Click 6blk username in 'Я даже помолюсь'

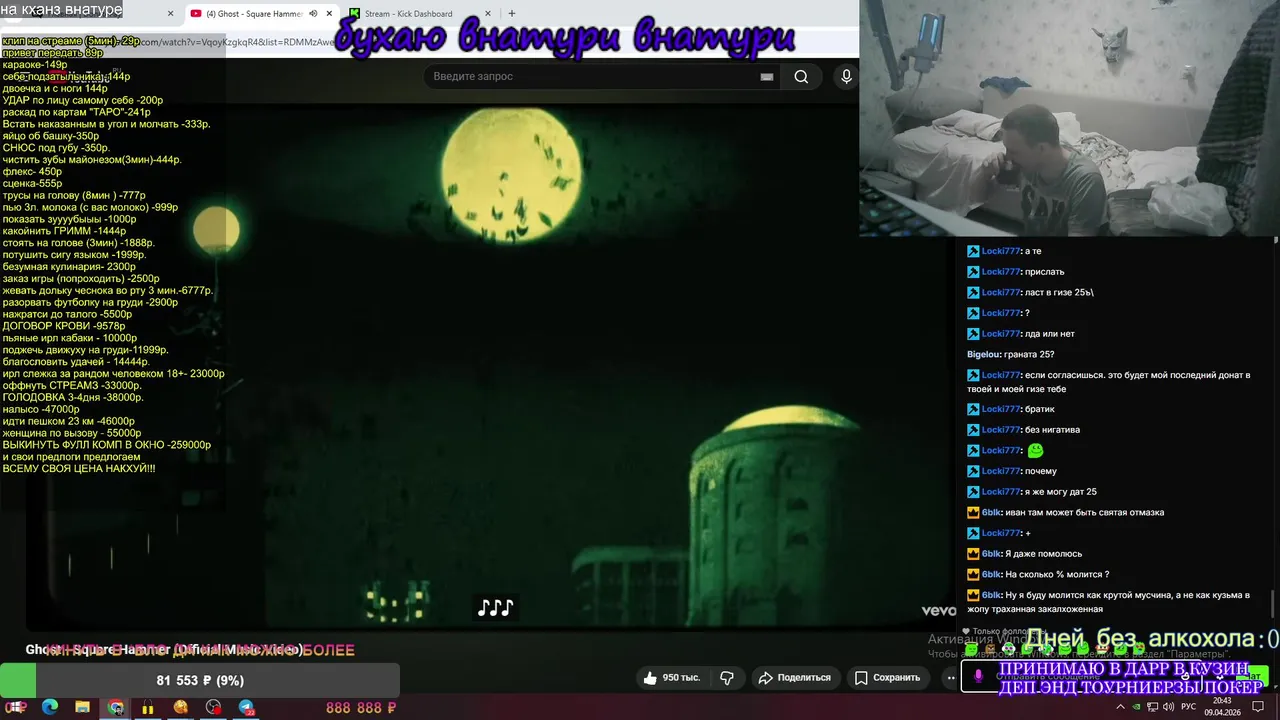(x=991, y=553)
